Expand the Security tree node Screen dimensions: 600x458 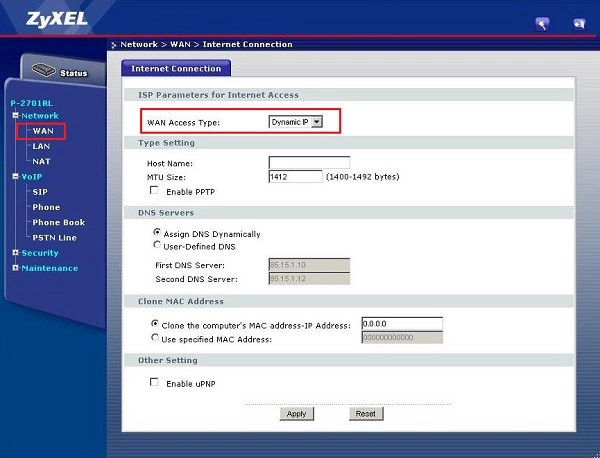coord(15,253)
